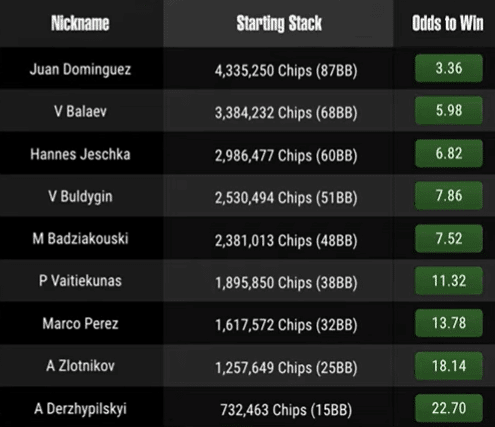Click the 3.36 odds button for Juan Dominguez

(x=449, y=68)
